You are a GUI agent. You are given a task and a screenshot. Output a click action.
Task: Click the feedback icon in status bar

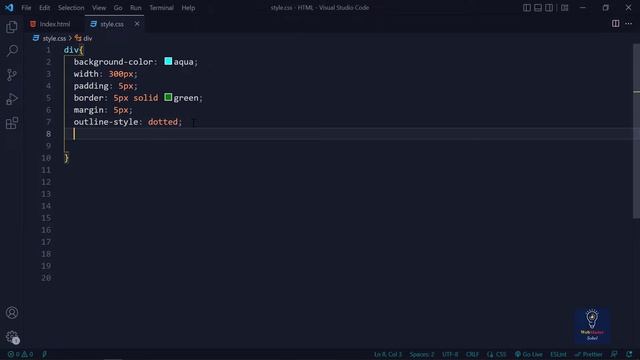tap(614, 354)
